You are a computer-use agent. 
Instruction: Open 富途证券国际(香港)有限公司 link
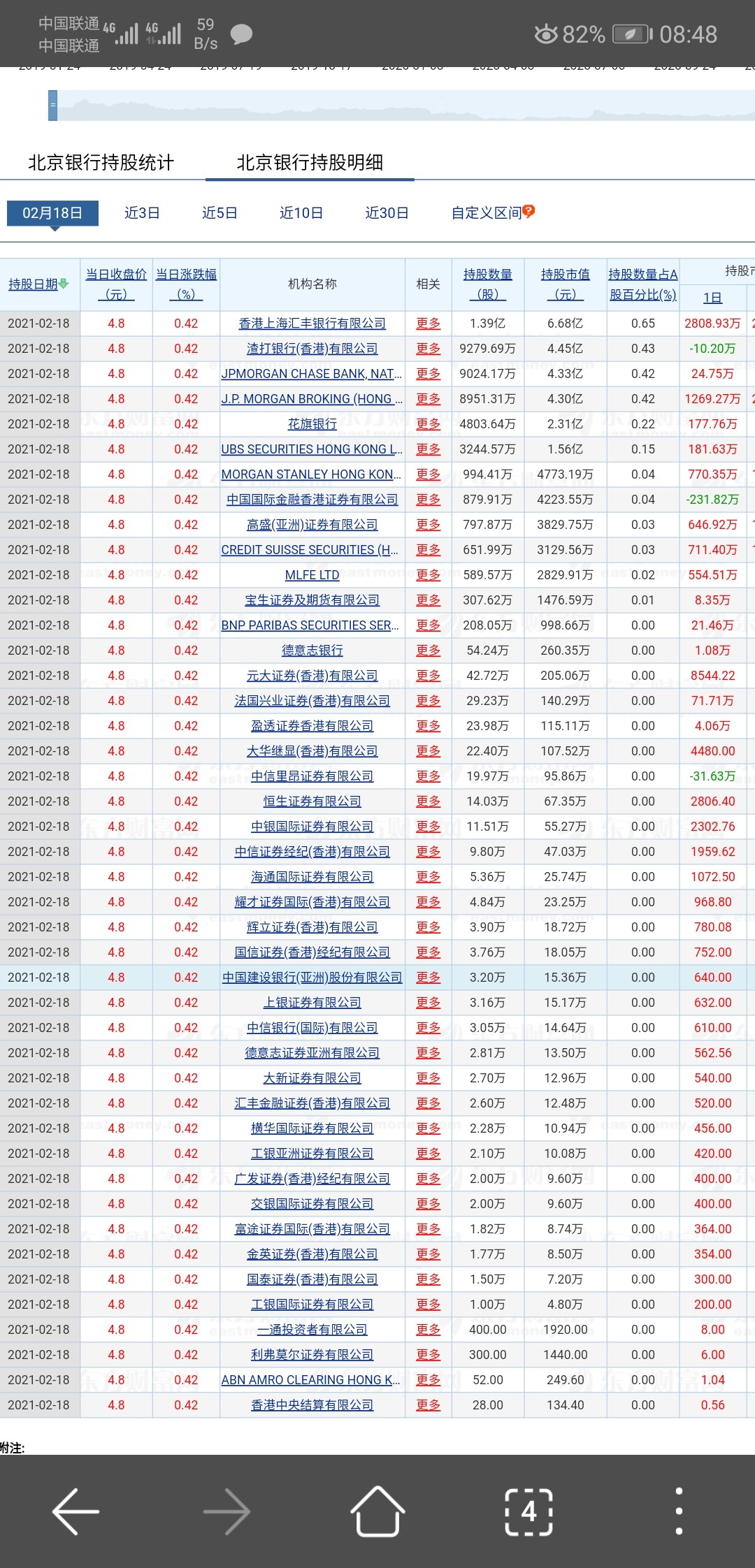pos(312,1229)
